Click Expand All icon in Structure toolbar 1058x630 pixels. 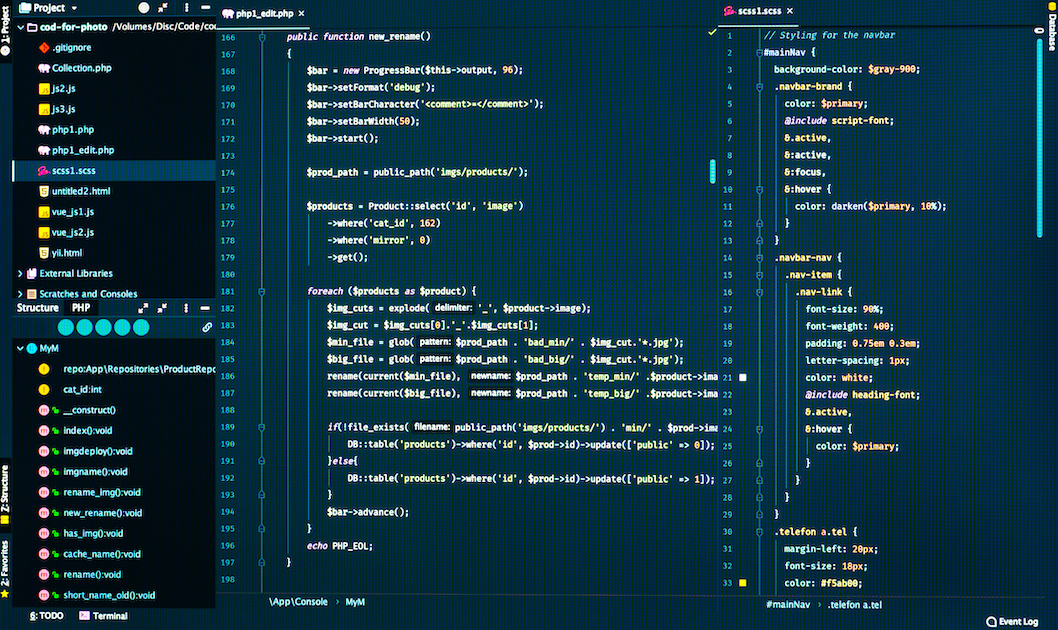click(143, 307)
